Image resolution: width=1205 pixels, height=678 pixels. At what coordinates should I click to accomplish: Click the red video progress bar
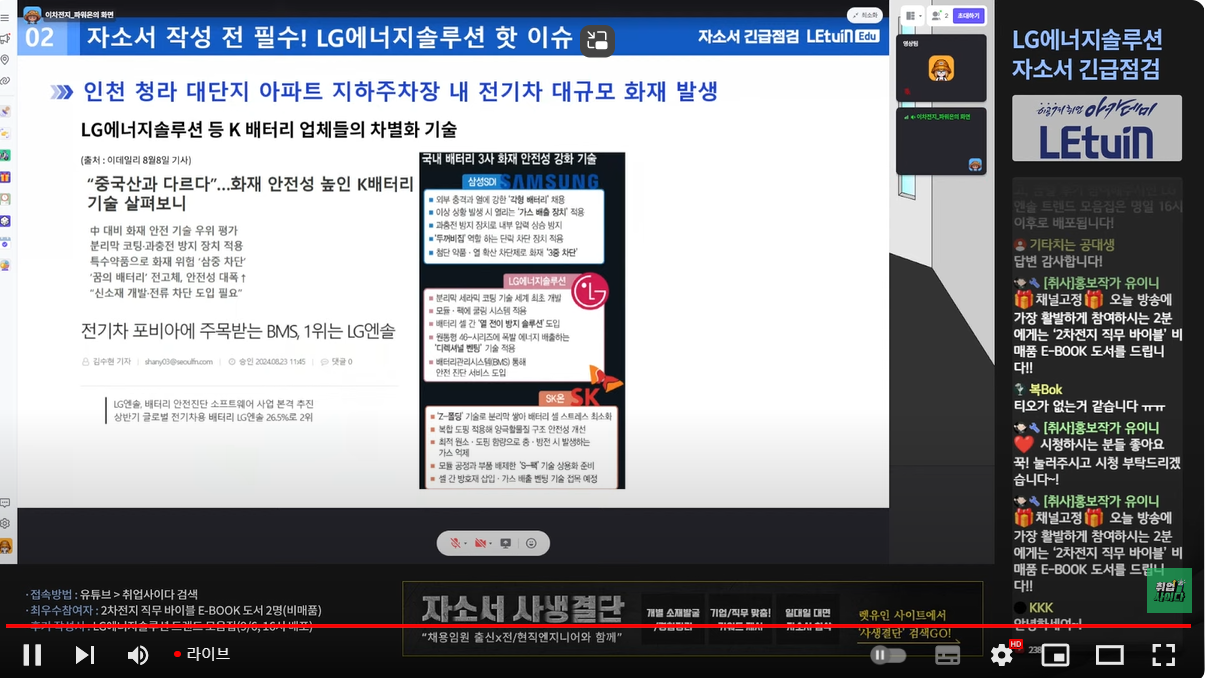500,626
